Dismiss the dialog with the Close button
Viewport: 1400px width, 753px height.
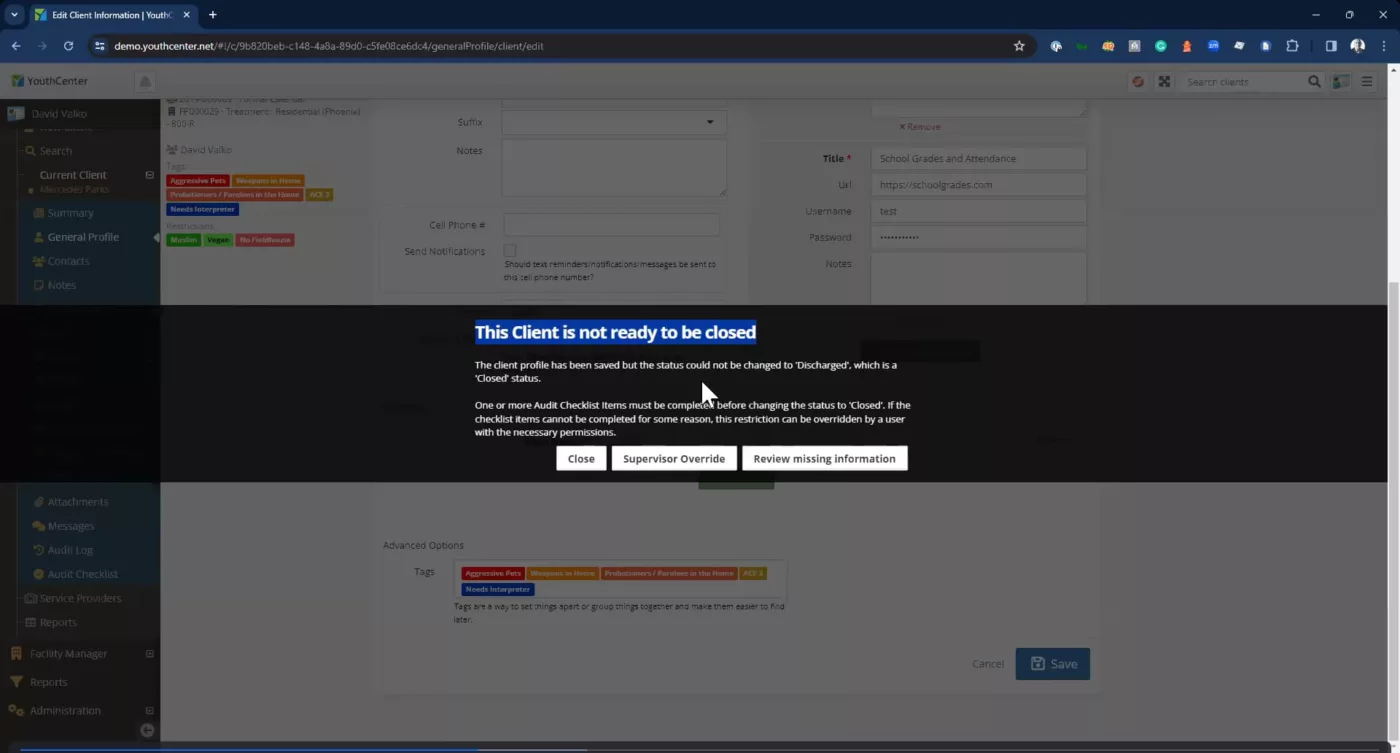[581, 459]
